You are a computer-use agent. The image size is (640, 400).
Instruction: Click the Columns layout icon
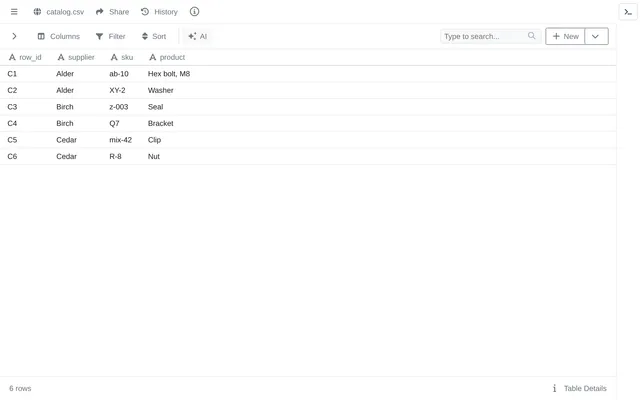[x=41, y=36]
